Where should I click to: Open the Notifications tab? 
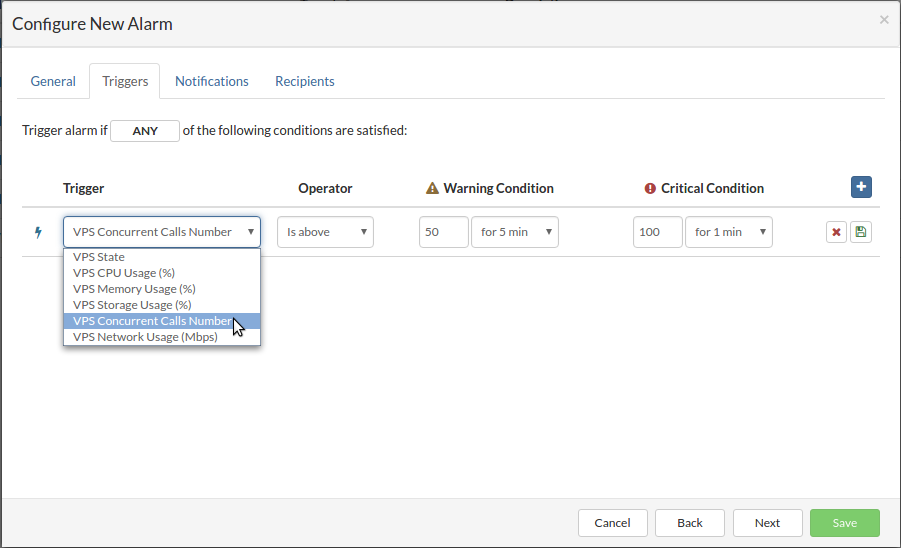[x=212, y=81]
